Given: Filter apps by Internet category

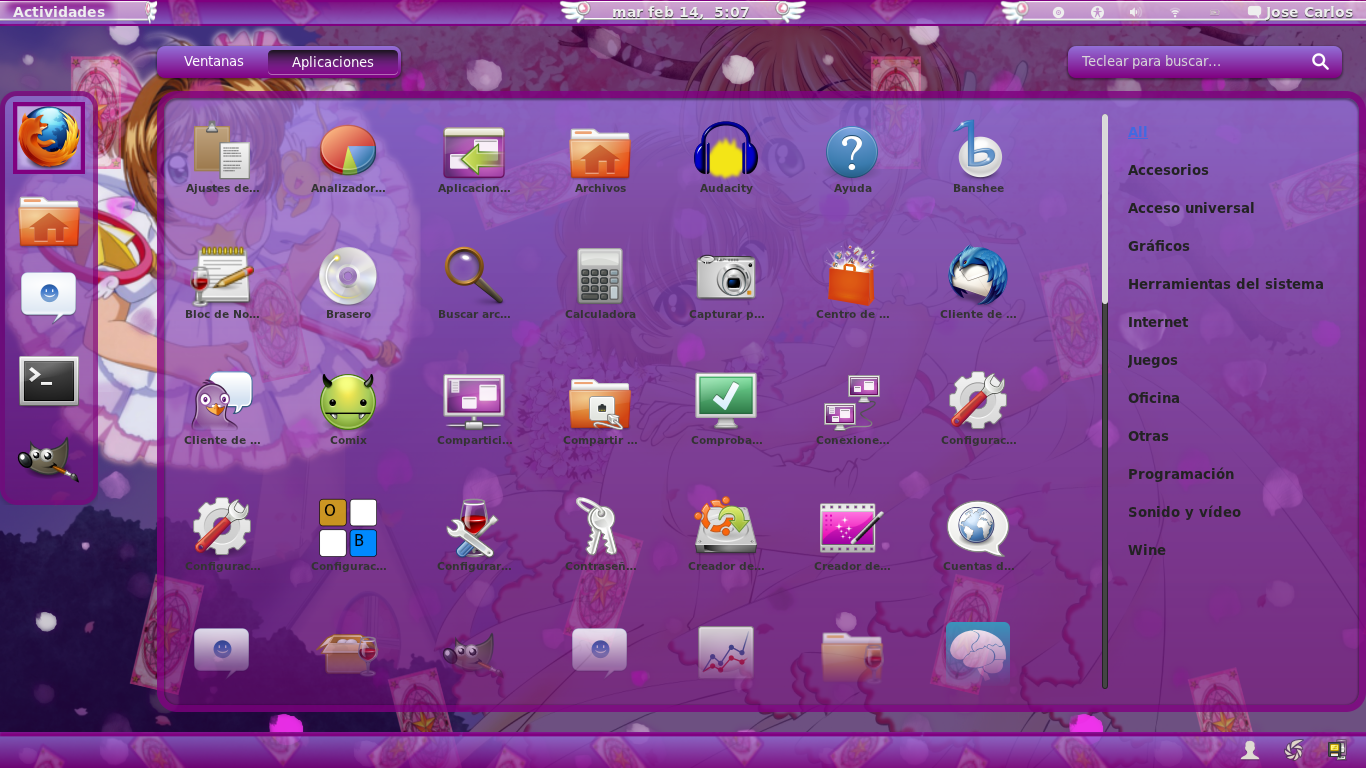Looking at the screenshot, I should coord(1158,322).
